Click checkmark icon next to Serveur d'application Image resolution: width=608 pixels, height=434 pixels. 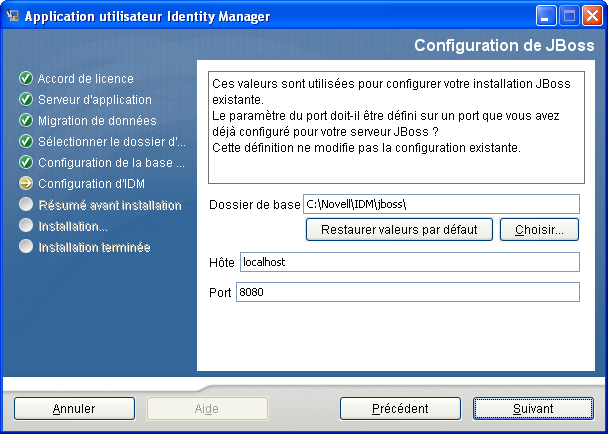point(25,100)
